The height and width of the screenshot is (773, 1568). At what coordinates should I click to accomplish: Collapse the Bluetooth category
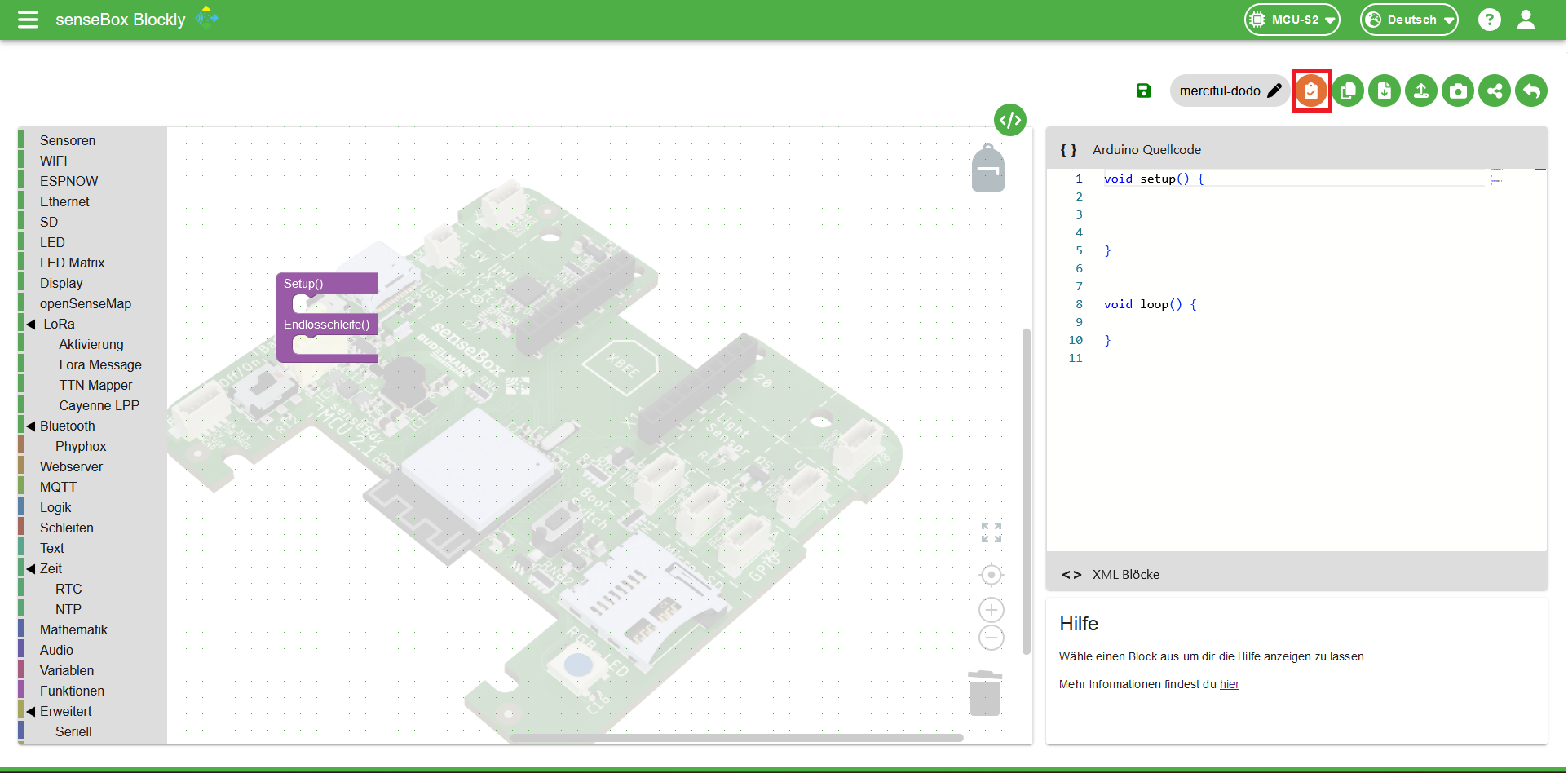coord(32,426)
